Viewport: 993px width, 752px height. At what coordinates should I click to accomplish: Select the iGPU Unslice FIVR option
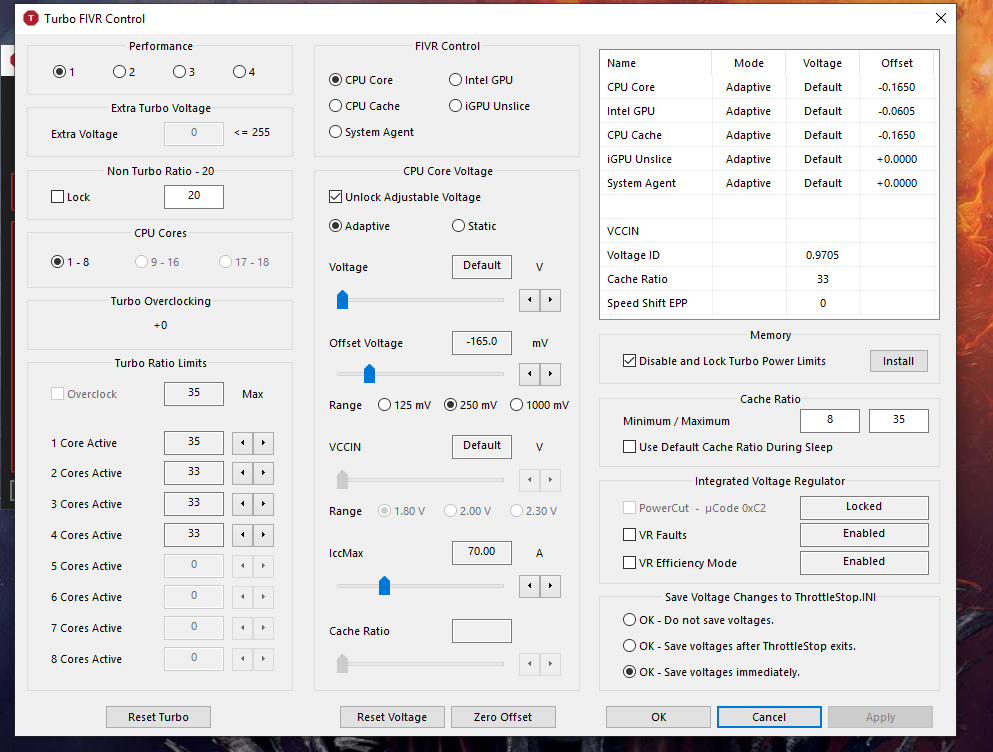(x=490, y=106)
